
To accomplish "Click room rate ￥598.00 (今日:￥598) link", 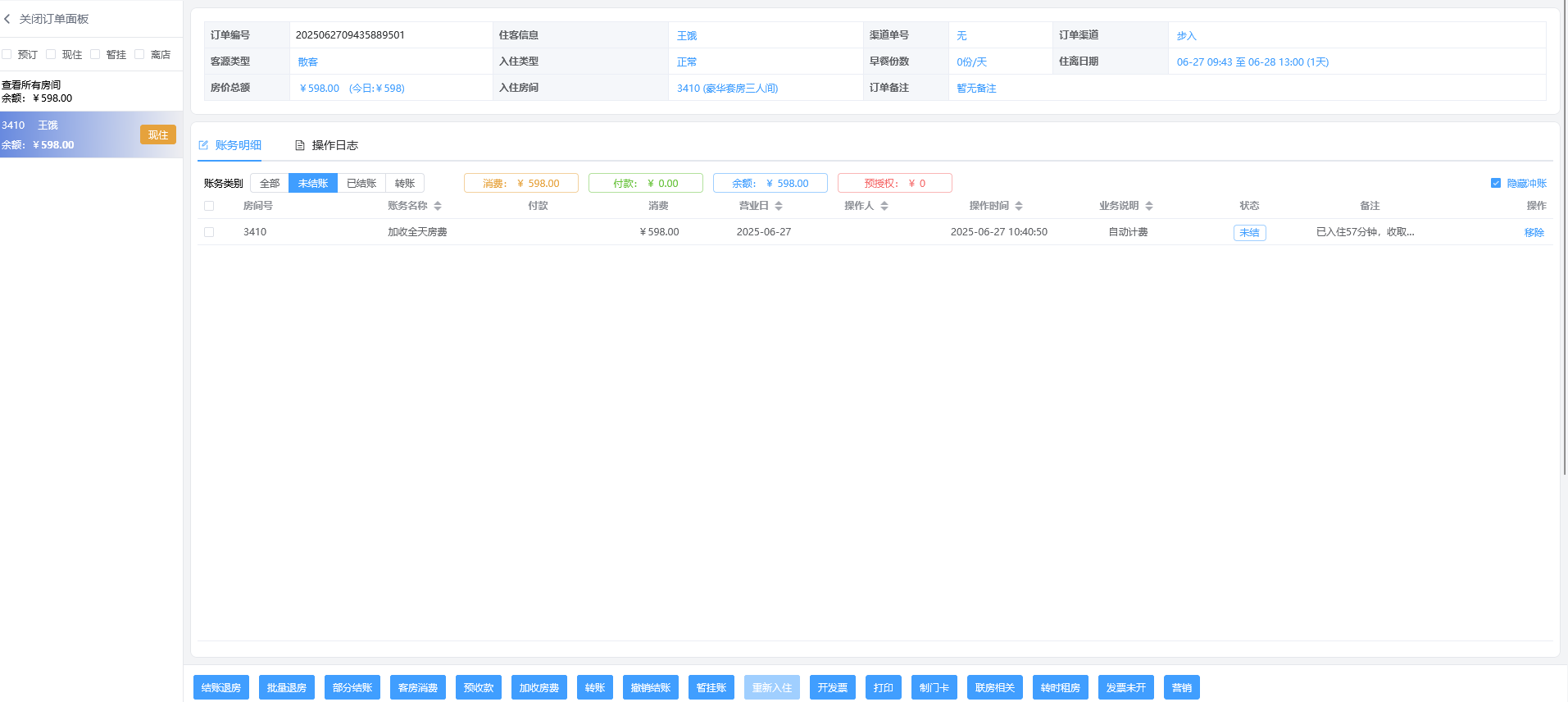I will pos(351,88).
